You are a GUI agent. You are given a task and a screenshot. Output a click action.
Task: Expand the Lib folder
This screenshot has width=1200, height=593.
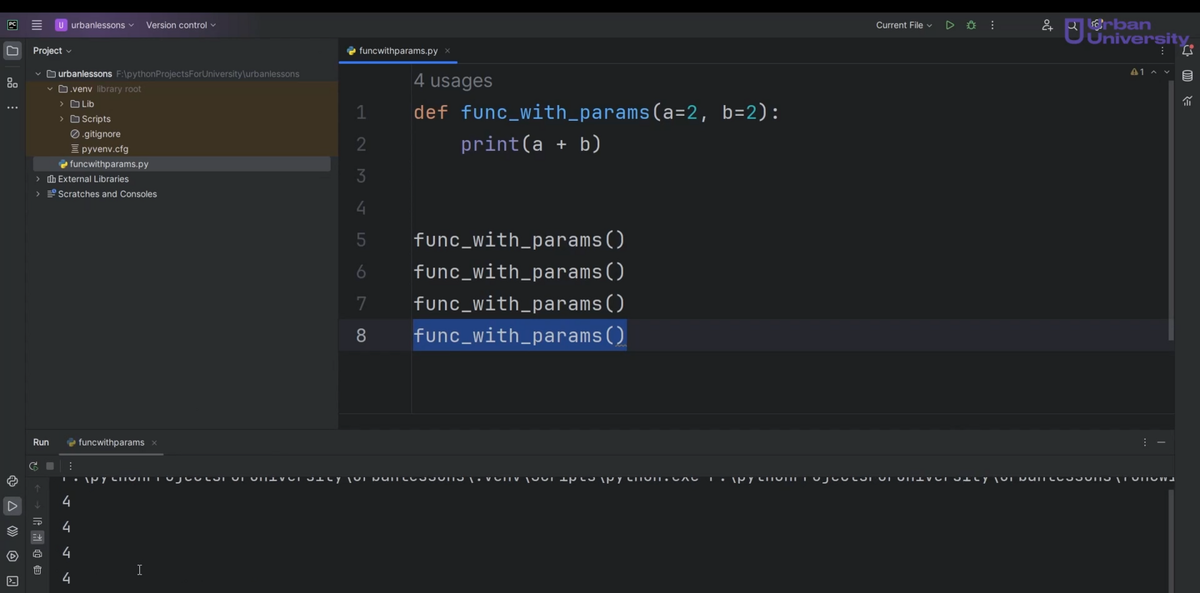click(x=62, y=104)
